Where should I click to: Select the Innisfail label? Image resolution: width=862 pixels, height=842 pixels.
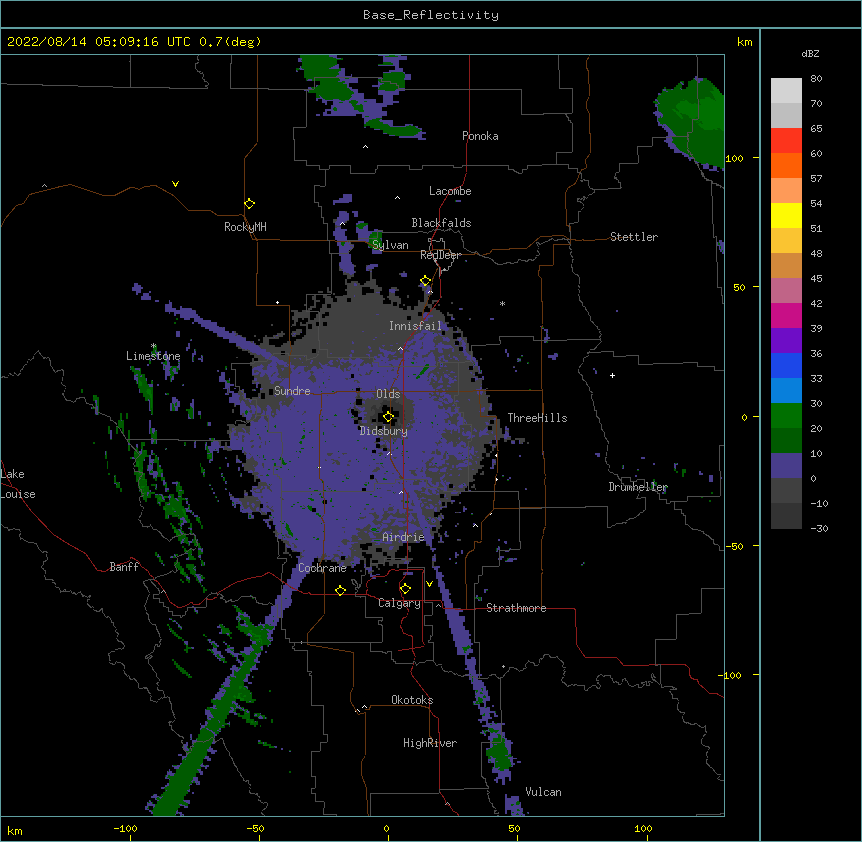tap(415, 326)
